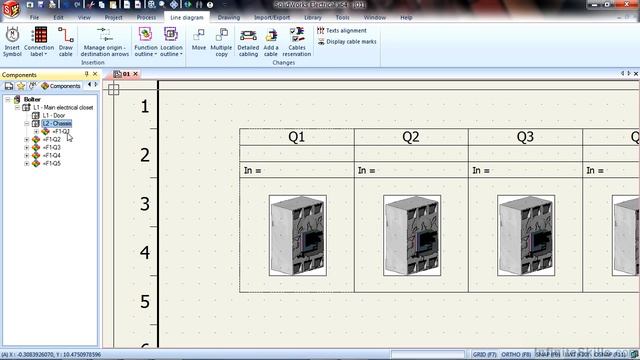
Task: Switch to the Process ribbon tab
Action: pos(146,18)
